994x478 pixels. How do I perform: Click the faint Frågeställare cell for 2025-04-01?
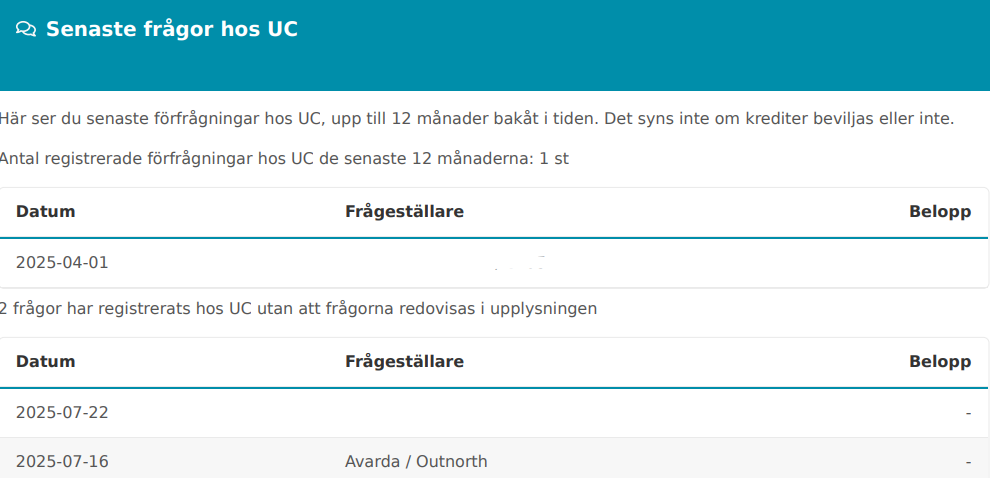520,263
